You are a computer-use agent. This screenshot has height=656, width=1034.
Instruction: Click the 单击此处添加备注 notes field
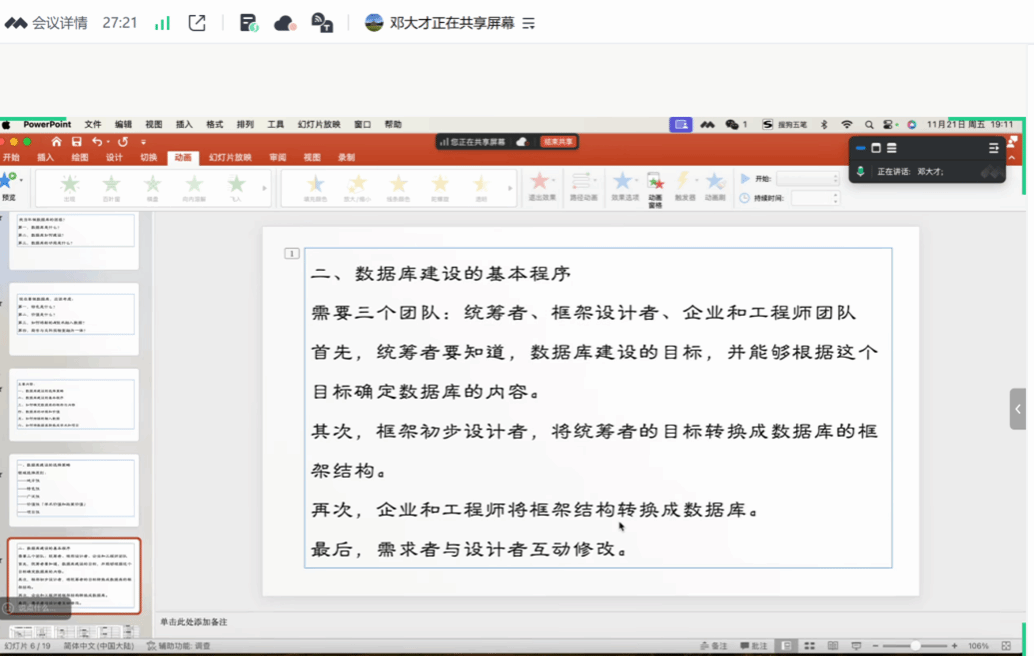(194, 622)
